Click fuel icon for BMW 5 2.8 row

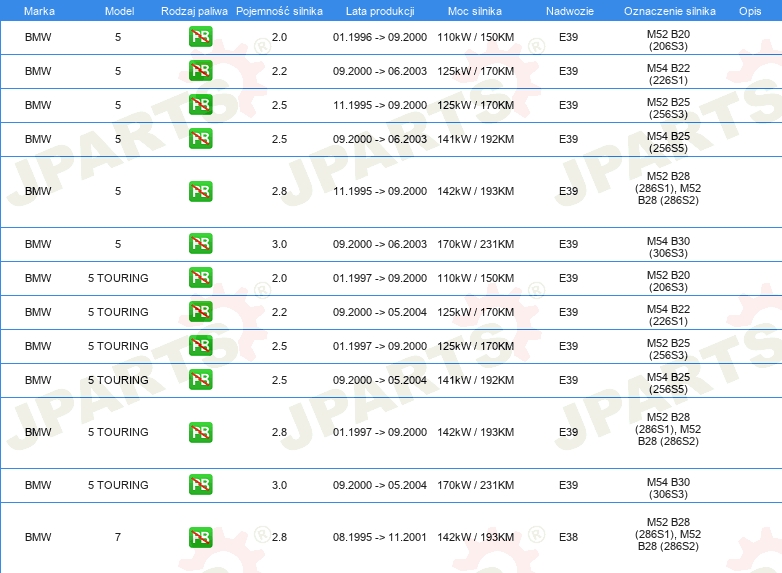pos(200,191)
